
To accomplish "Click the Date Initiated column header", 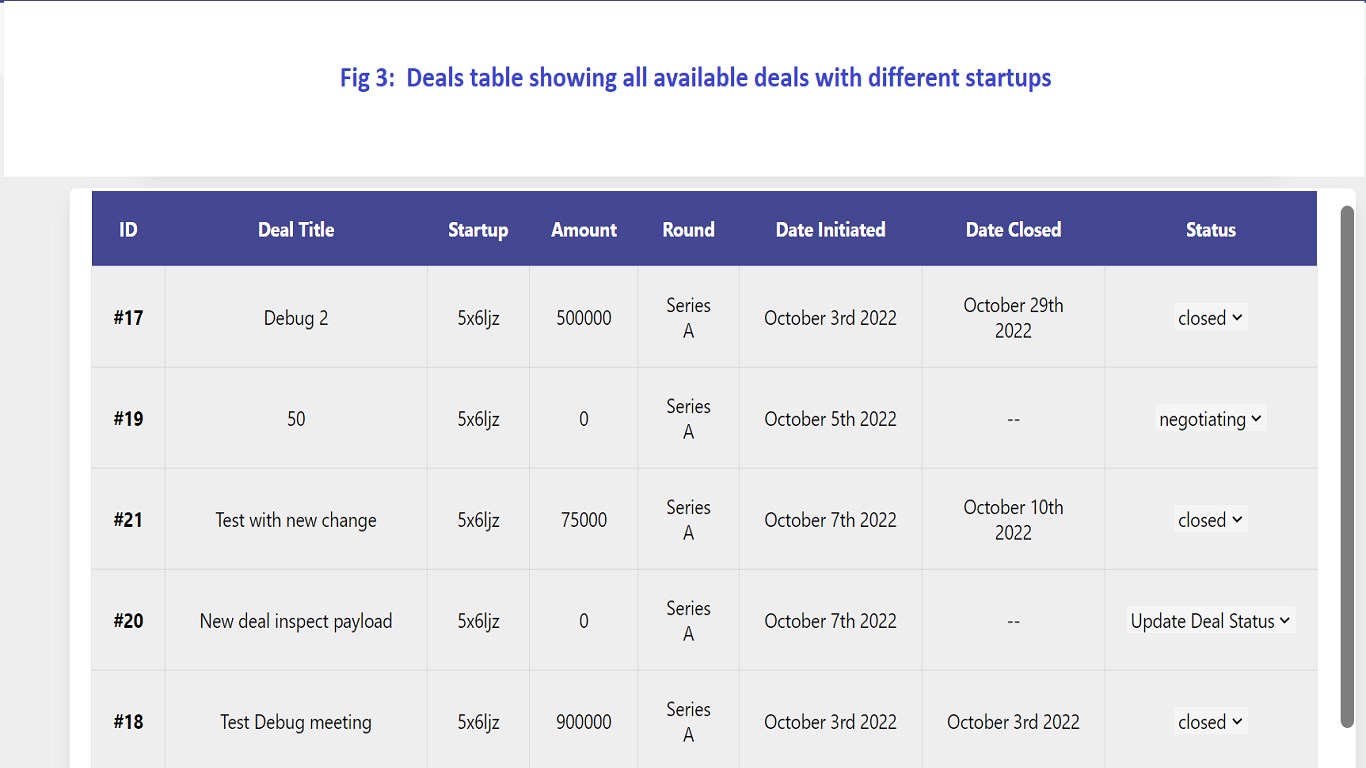I will (830, 230).
